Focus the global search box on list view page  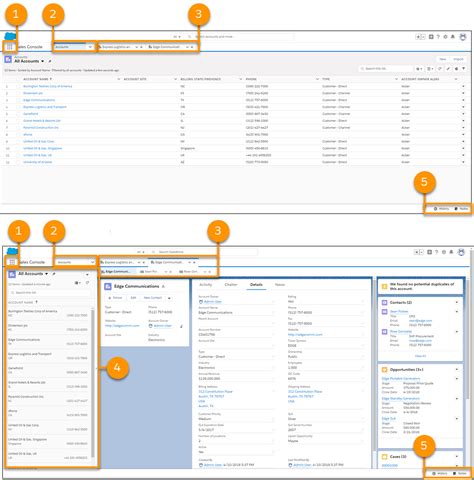[x=240, y=37]
